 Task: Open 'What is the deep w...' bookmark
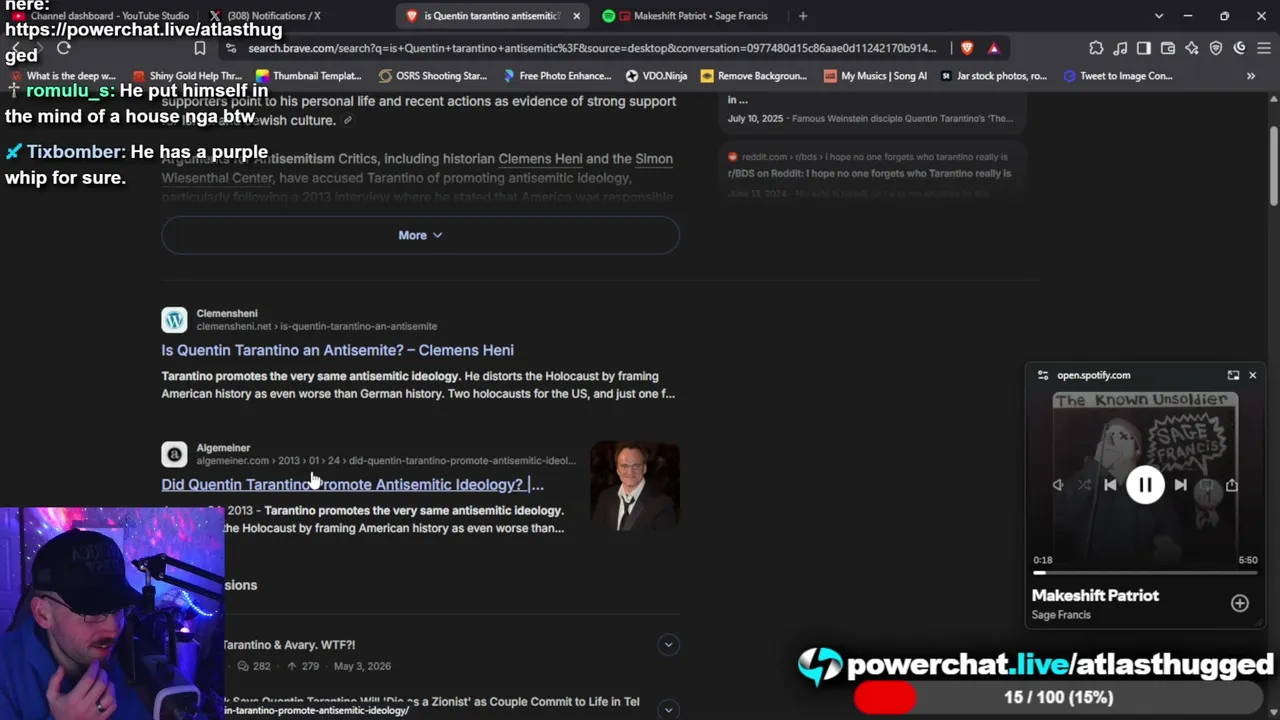coord(62,76)
